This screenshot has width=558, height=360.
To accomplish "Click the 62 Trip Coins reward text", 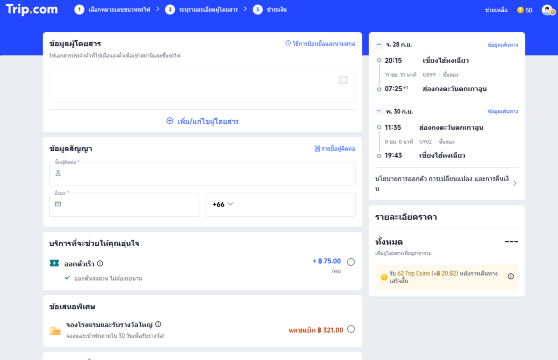I will [x=414, y=274].
